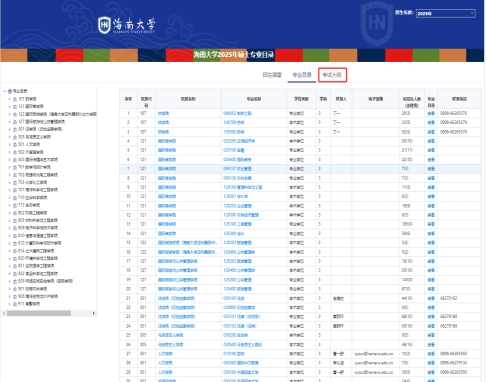This screenshot has width=487, height=382.
Task: Expand tree node 702 college
Action: [x=9, y=175]
